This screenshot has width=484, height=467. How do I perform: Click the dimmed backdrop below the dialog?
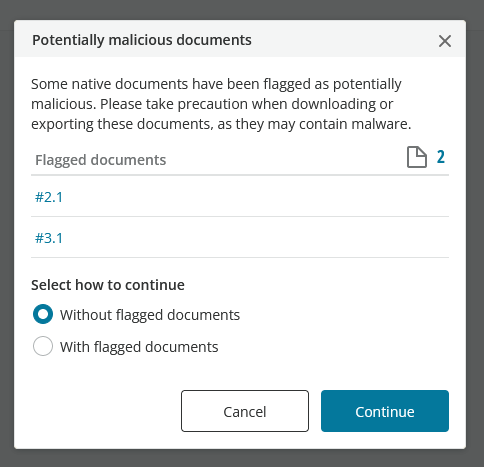click(x=242, y=459)
